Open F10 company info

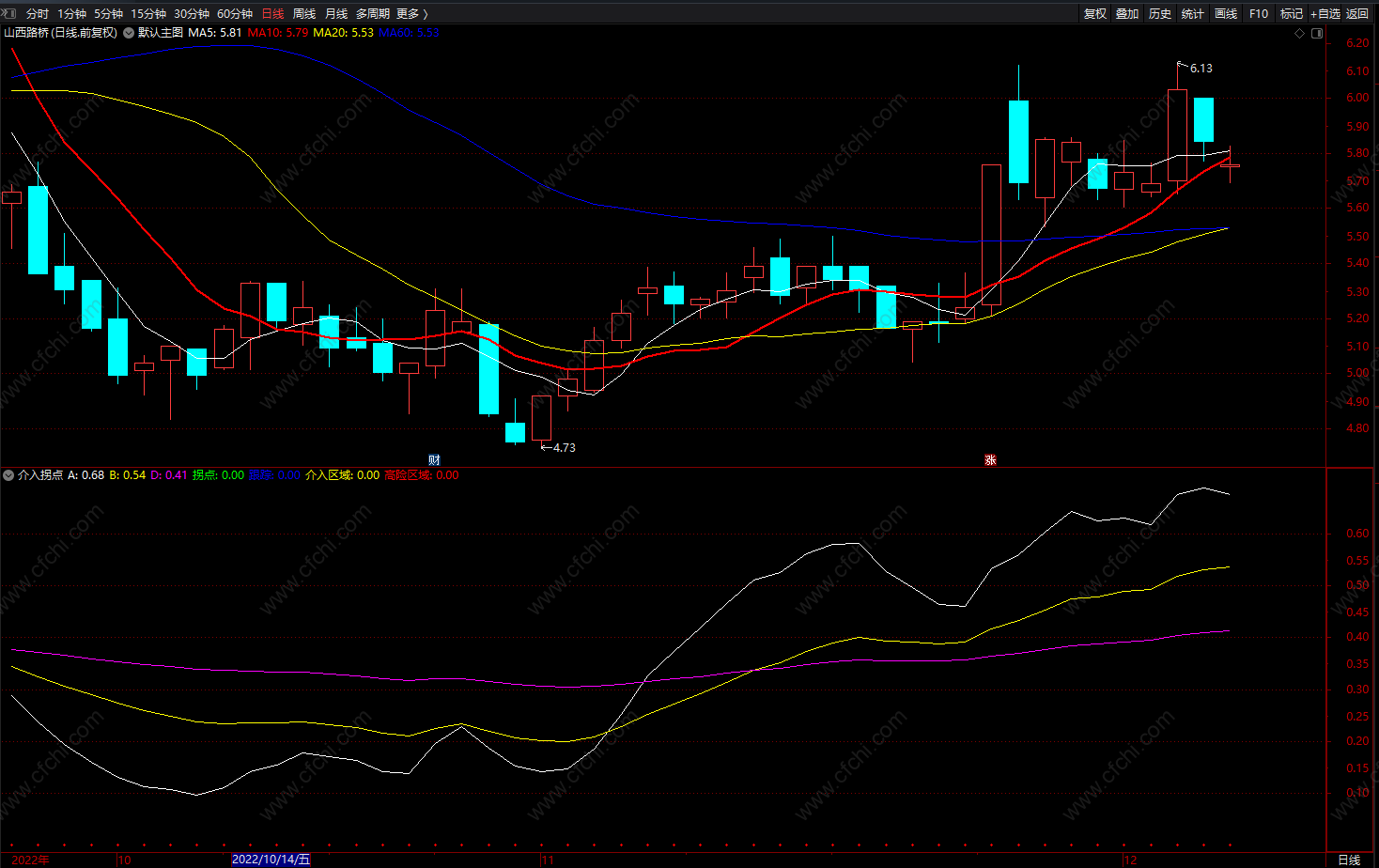pyautogui.click(x=1259, y=14)
